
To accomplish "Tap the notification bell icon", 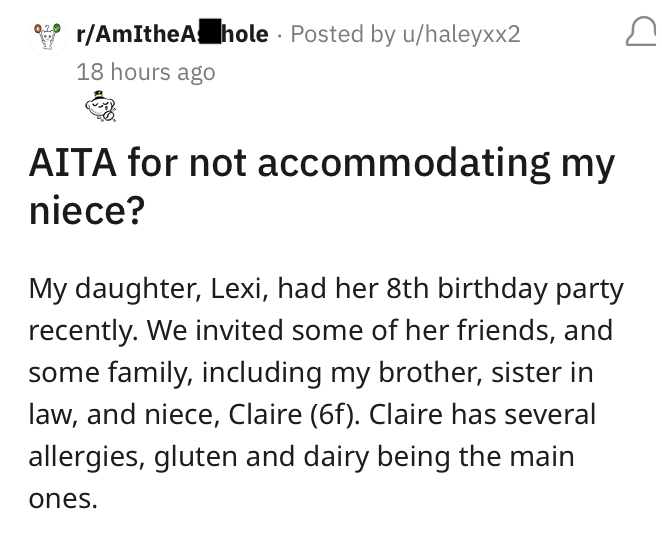I will pyautogui.click(x=641, y=35).
